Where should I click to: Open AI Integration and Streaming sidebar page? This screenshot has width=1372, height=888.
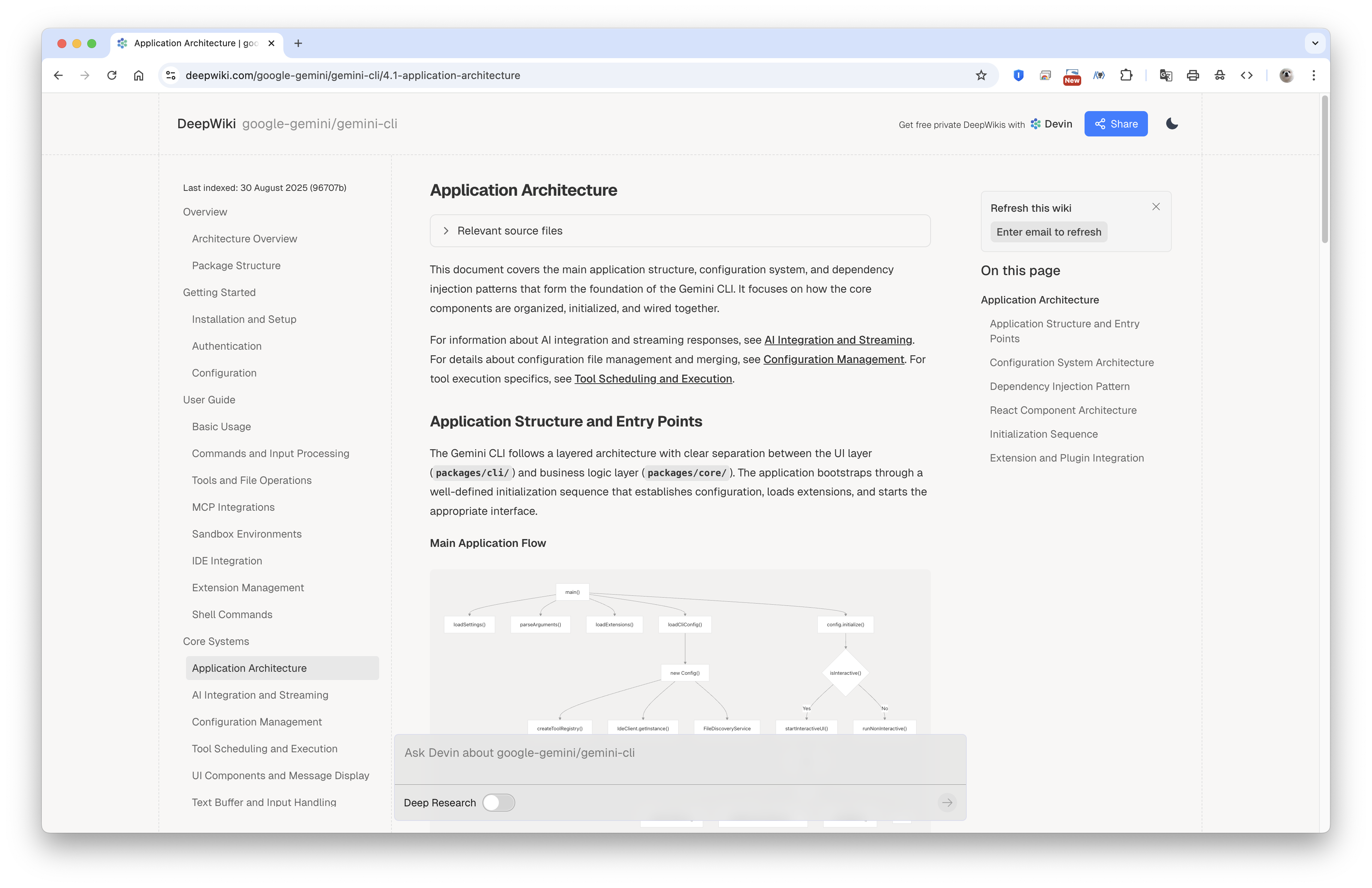tap(260, 695)
